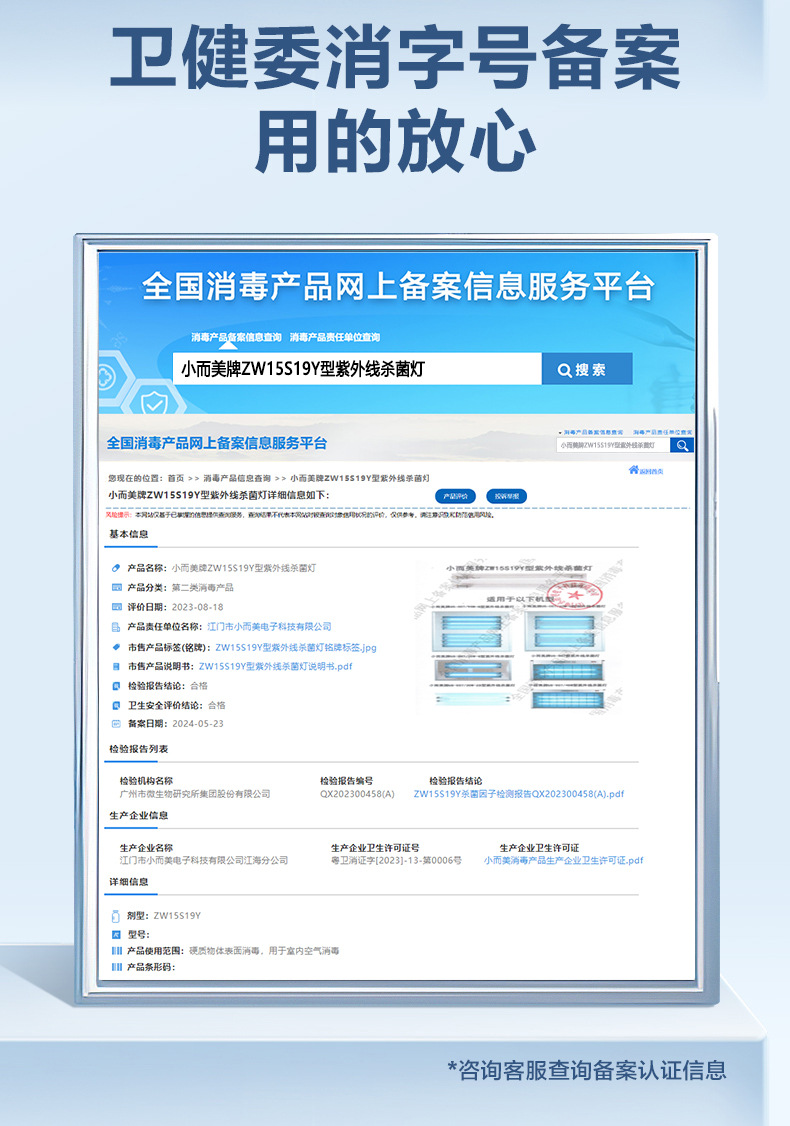
Task: Click the 投诉举报 pill button
Action: (506, 496)
